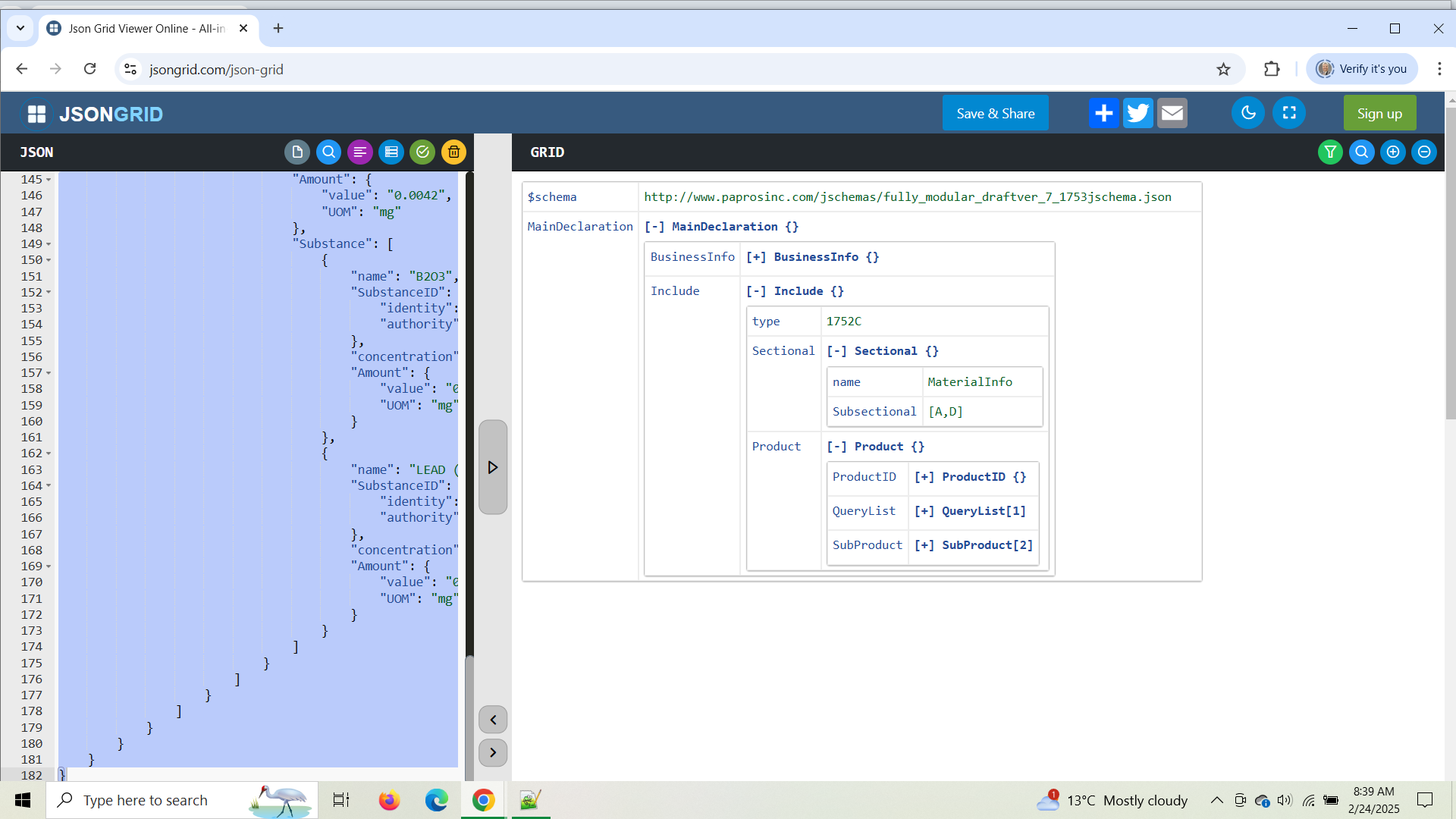Toggle fullscreen mode button
Viewport: 1456px width, 819px height.
pyautogui.click(x=1289, y=113)
